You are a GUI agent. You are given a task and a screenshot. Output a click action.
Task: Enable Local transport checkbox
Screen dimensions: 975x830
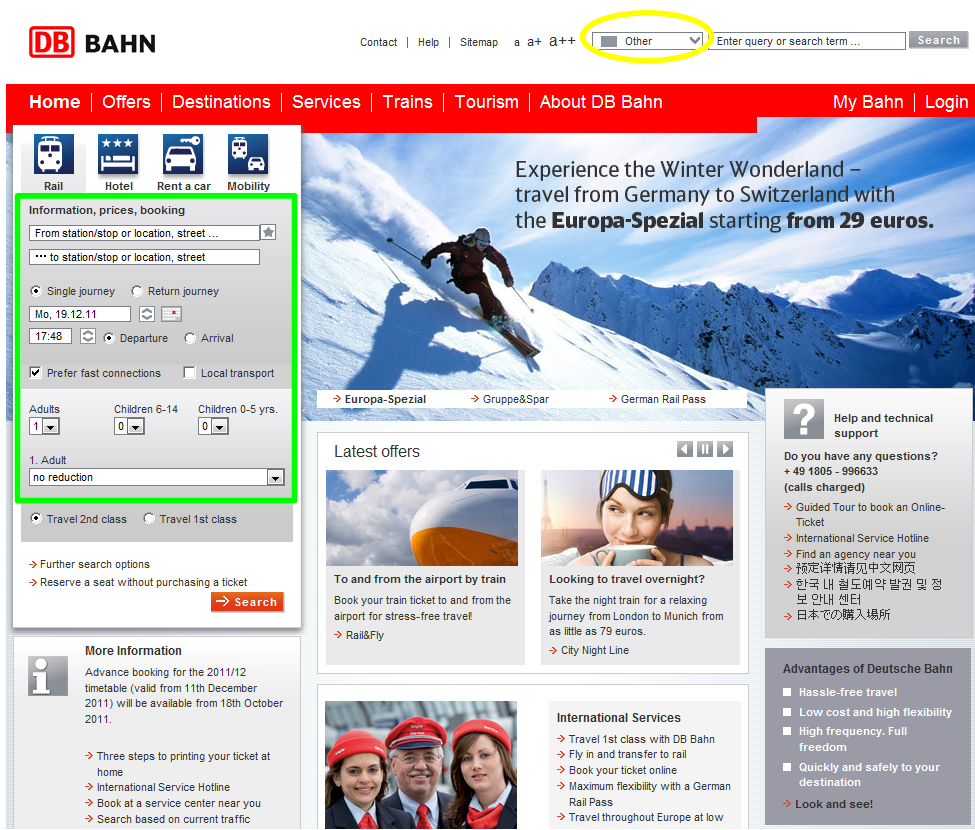point(190,372)
